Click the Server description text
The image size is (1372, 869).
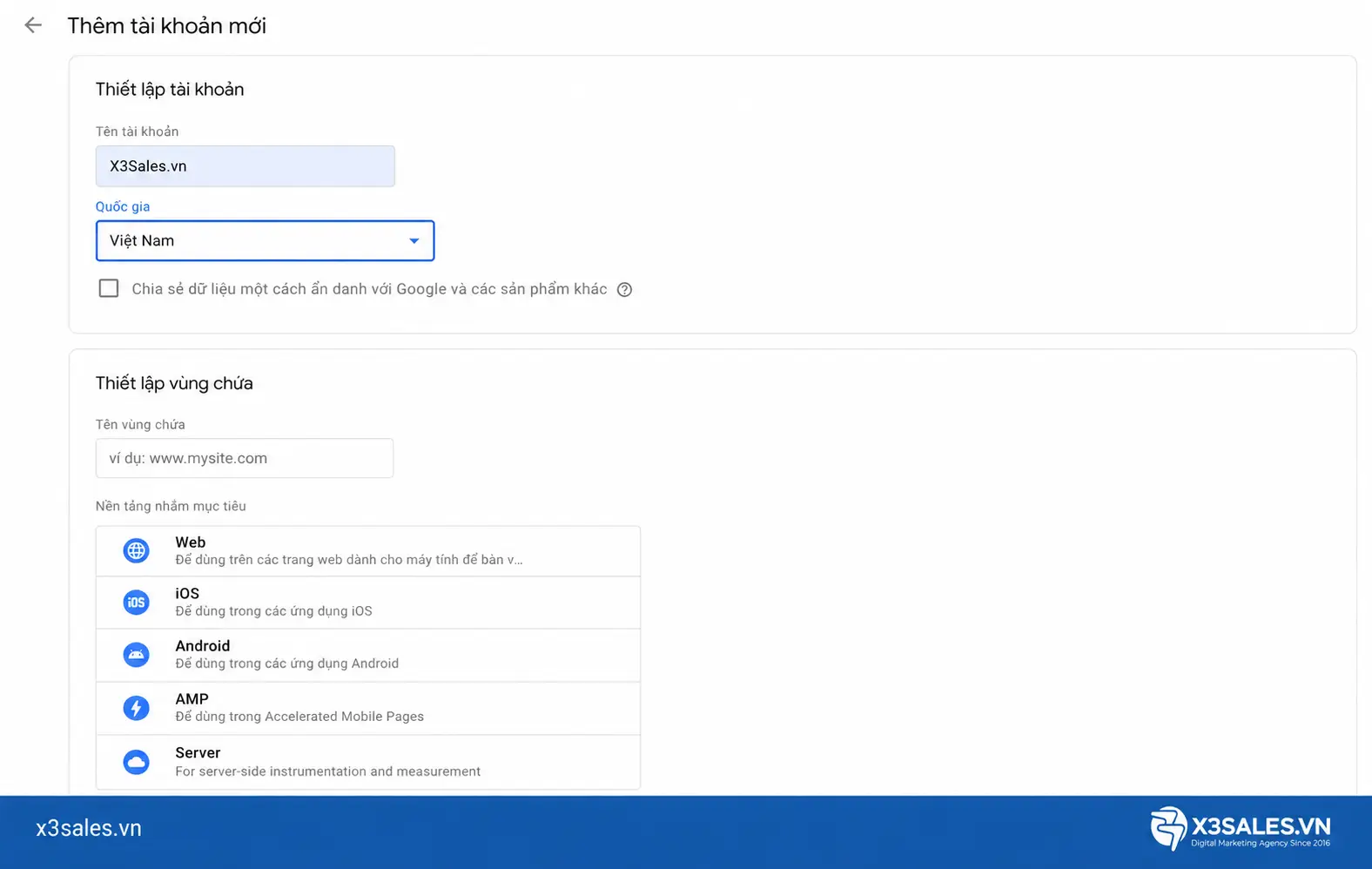327,771
